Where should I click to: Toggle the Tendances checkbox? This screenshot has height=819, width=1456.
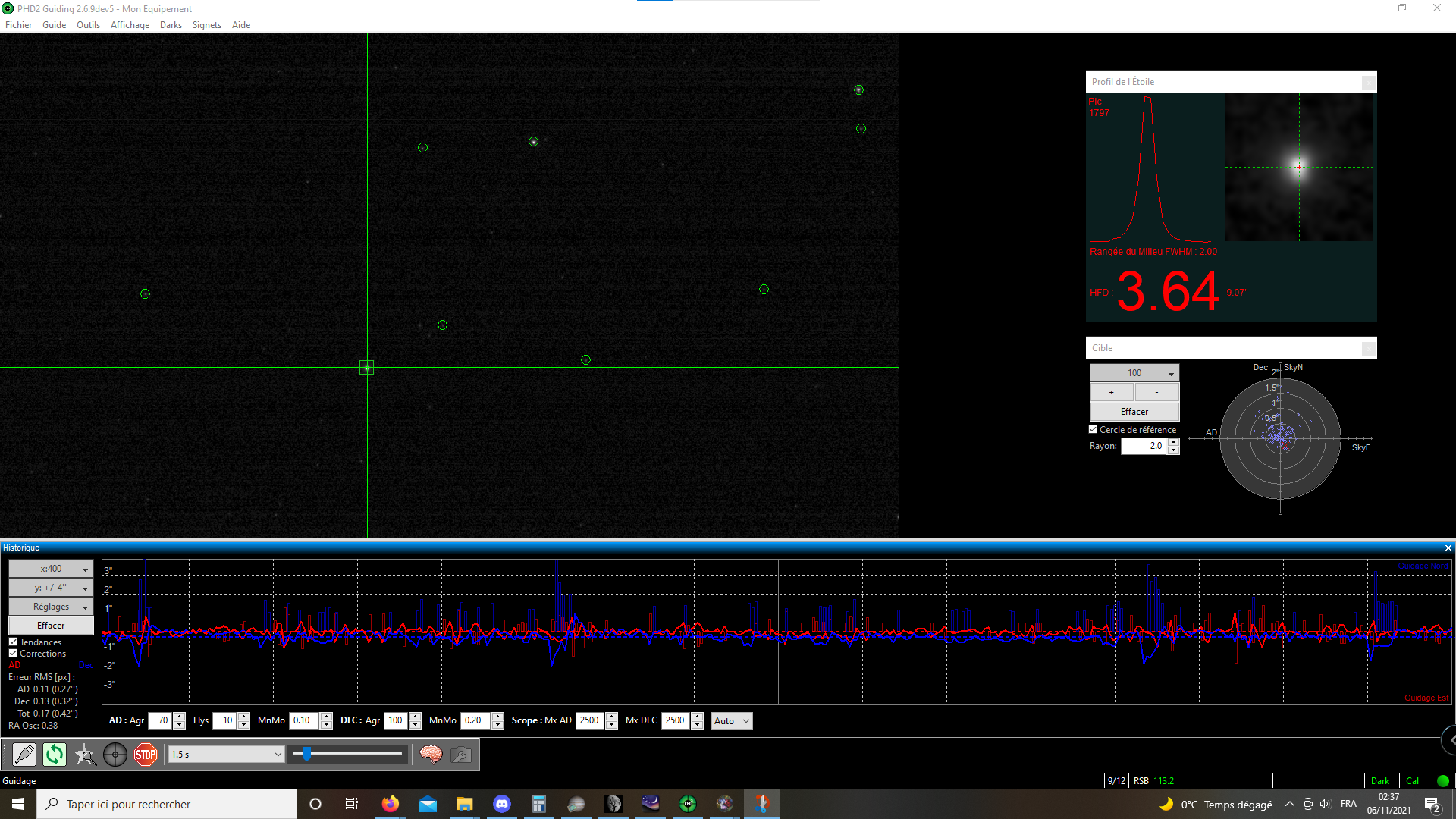(x=13, y=642)
